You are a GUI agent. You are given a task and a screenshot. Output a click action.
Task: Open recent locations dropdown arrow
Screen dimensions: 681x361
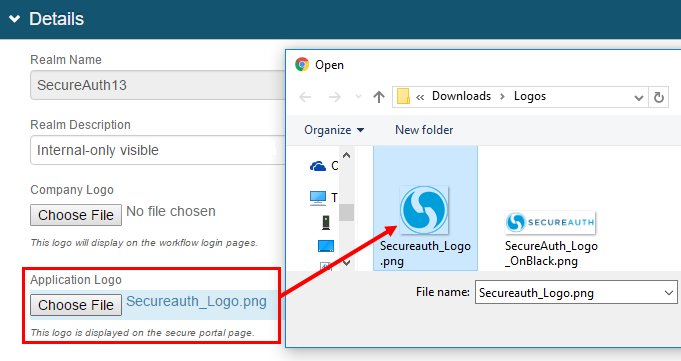click(358, 96)
